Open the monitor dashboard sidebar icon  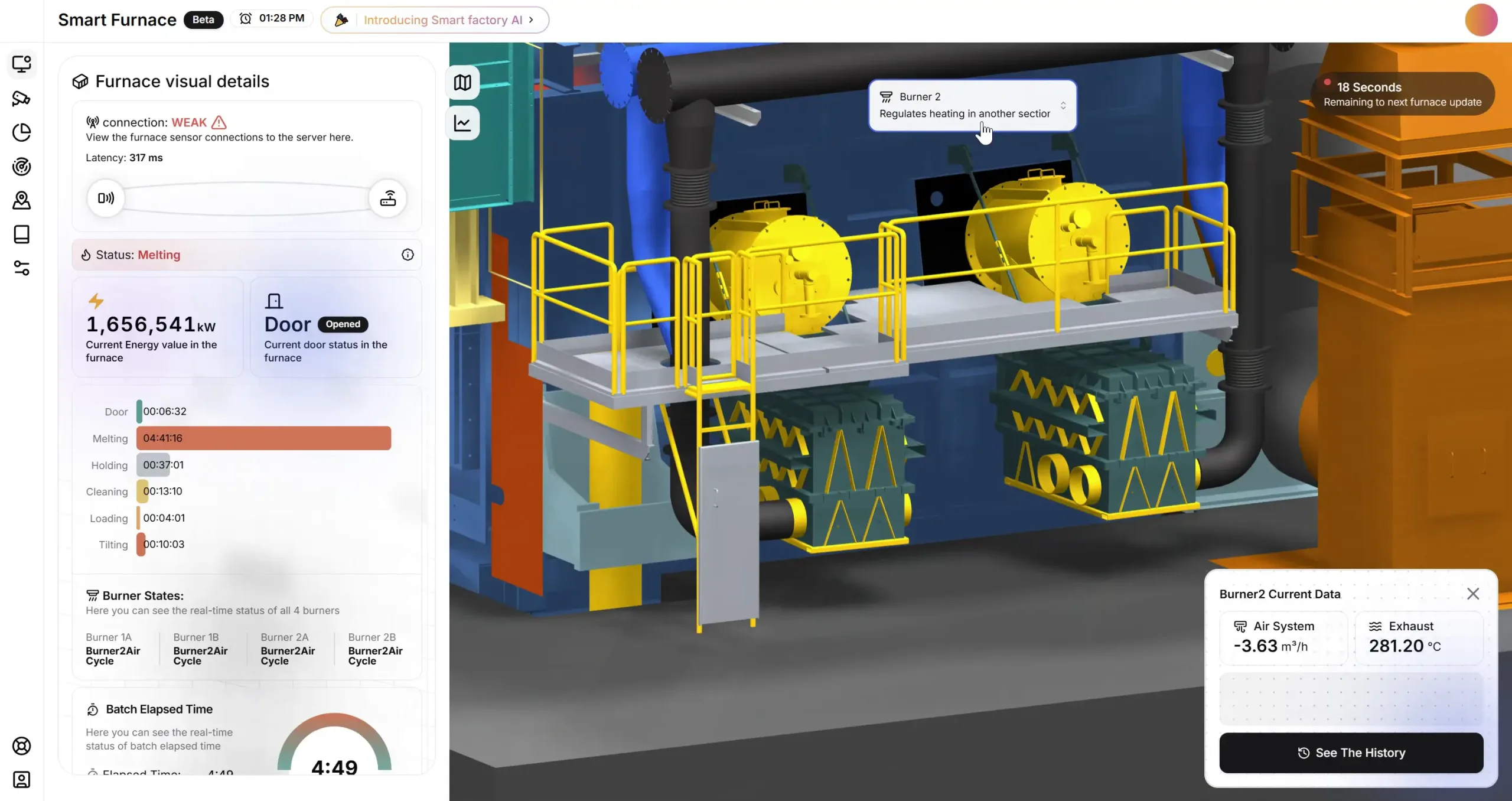22,64
